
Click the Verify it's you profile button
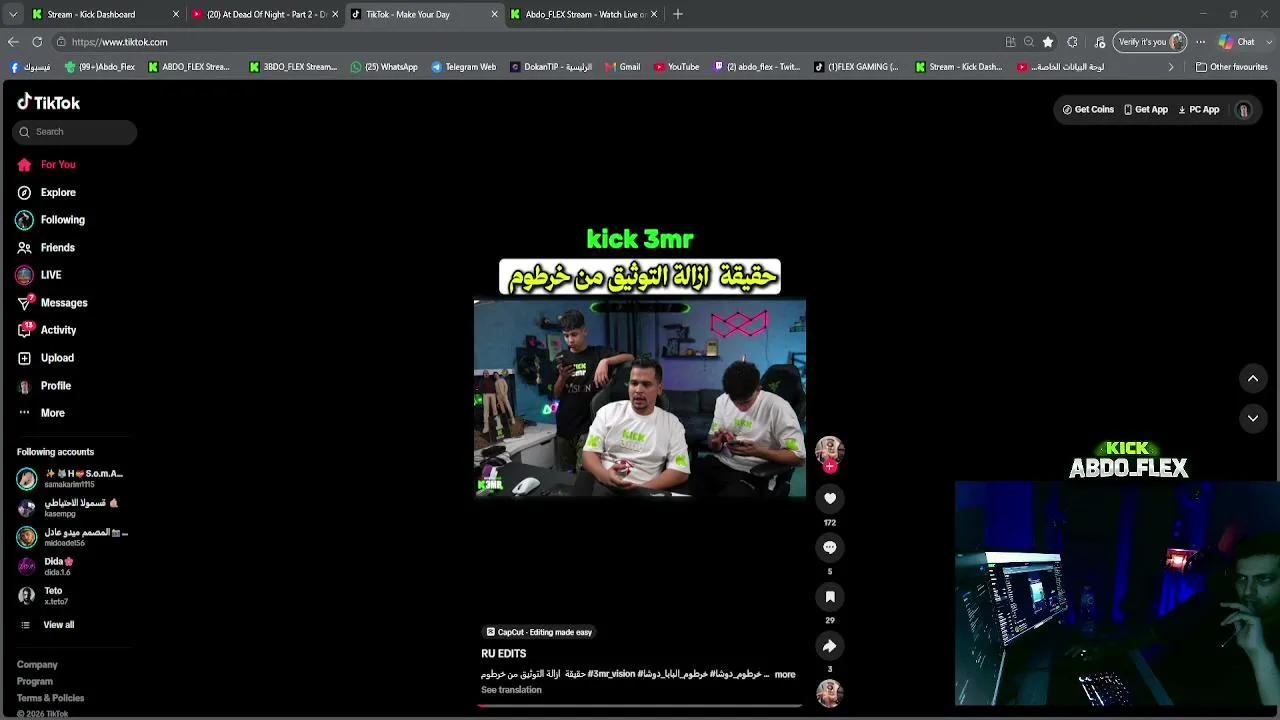[1151, 42]
